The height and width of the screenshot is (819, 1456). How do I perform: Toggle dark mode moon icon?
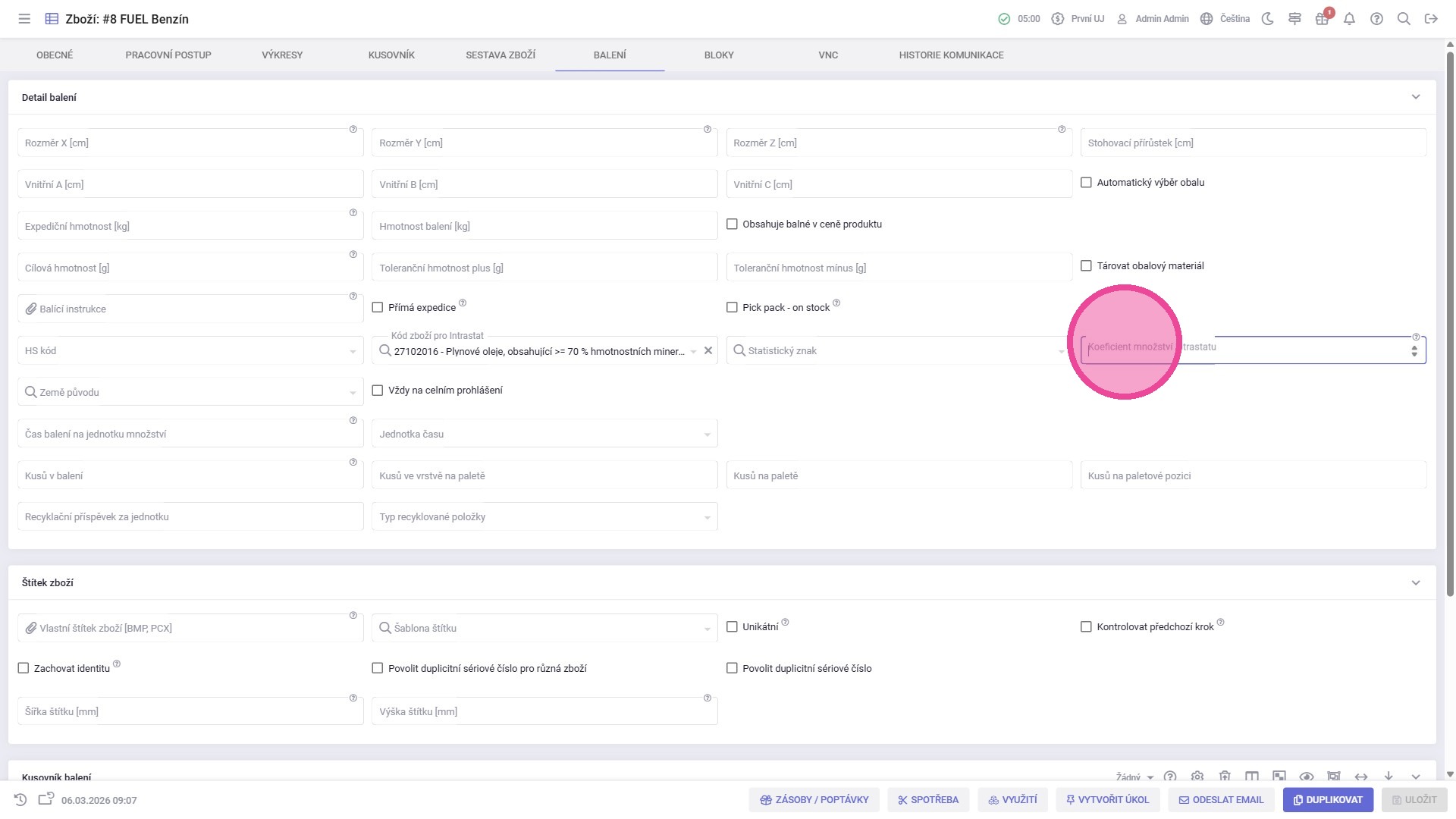coord(1267,19)
